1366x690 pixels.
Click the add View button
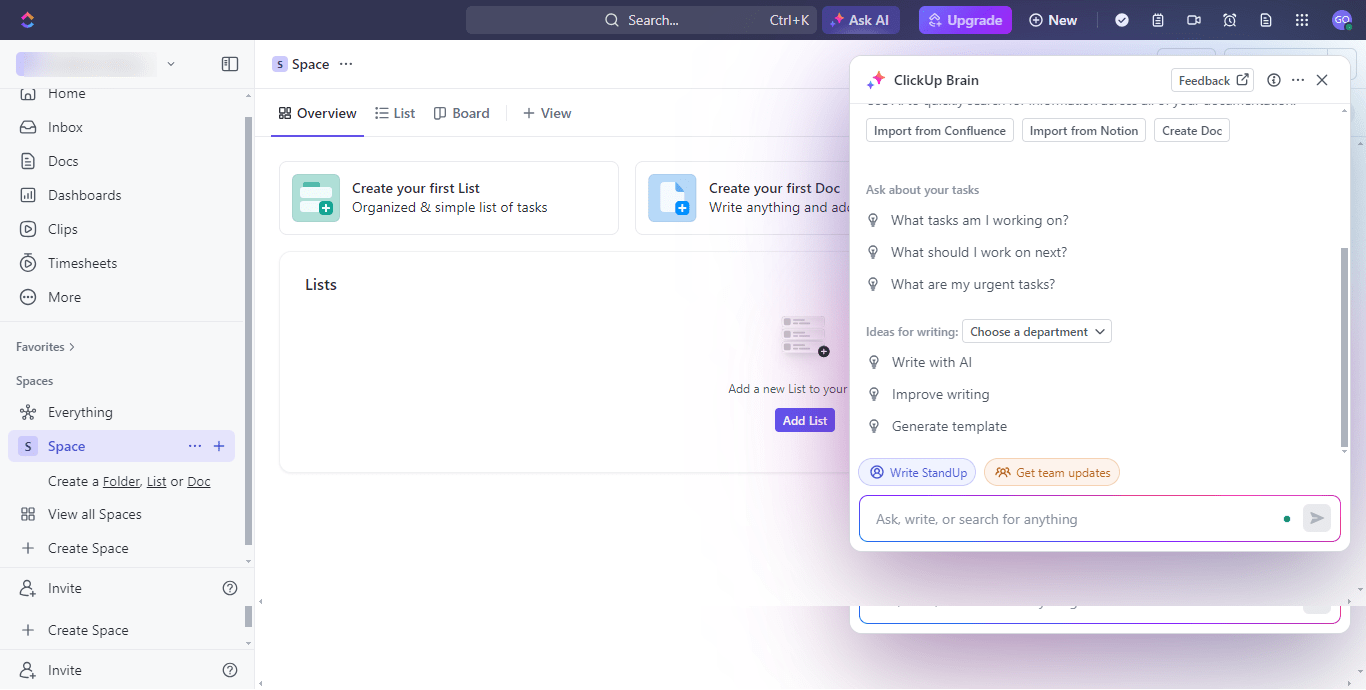pos(547,113)
